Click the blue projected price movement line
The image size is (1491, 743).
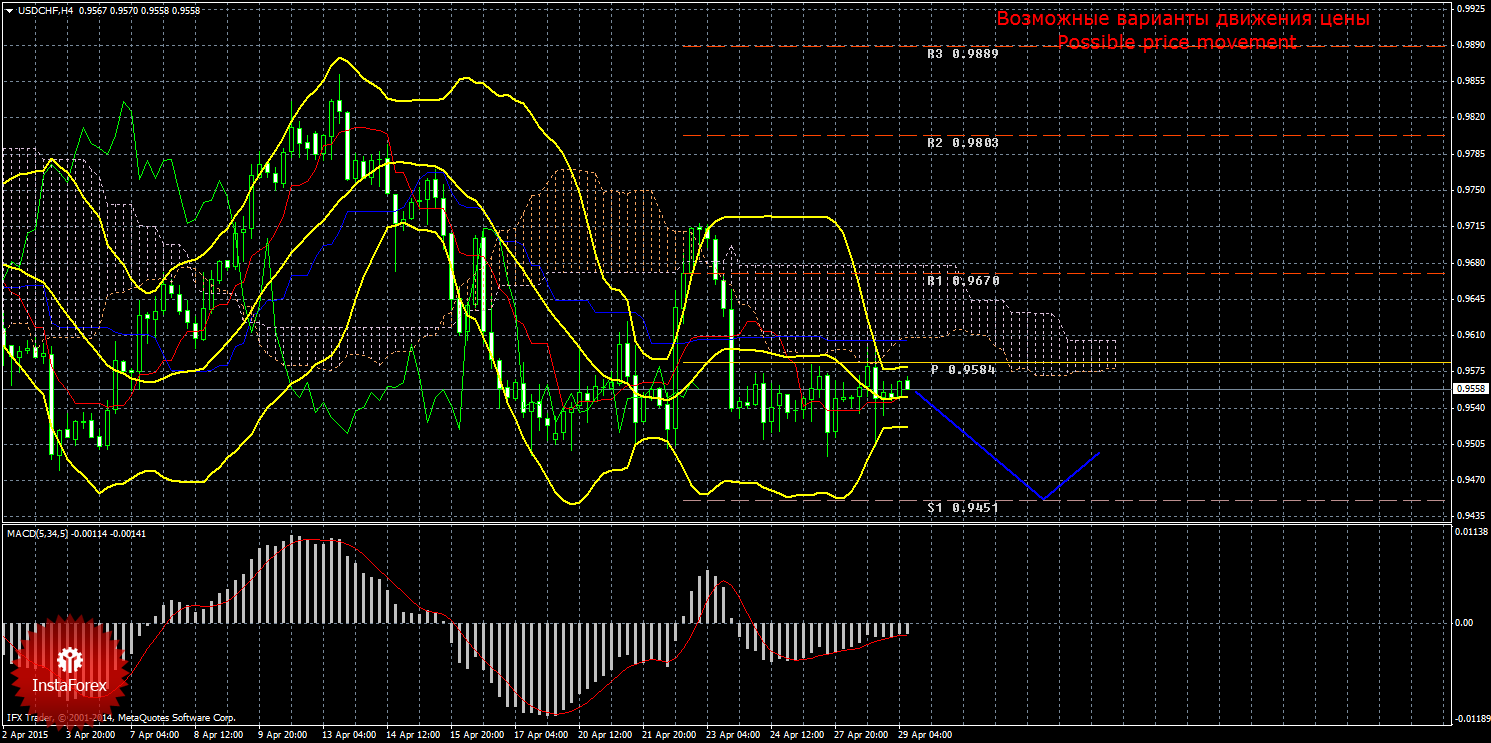(x=980, y=447)
